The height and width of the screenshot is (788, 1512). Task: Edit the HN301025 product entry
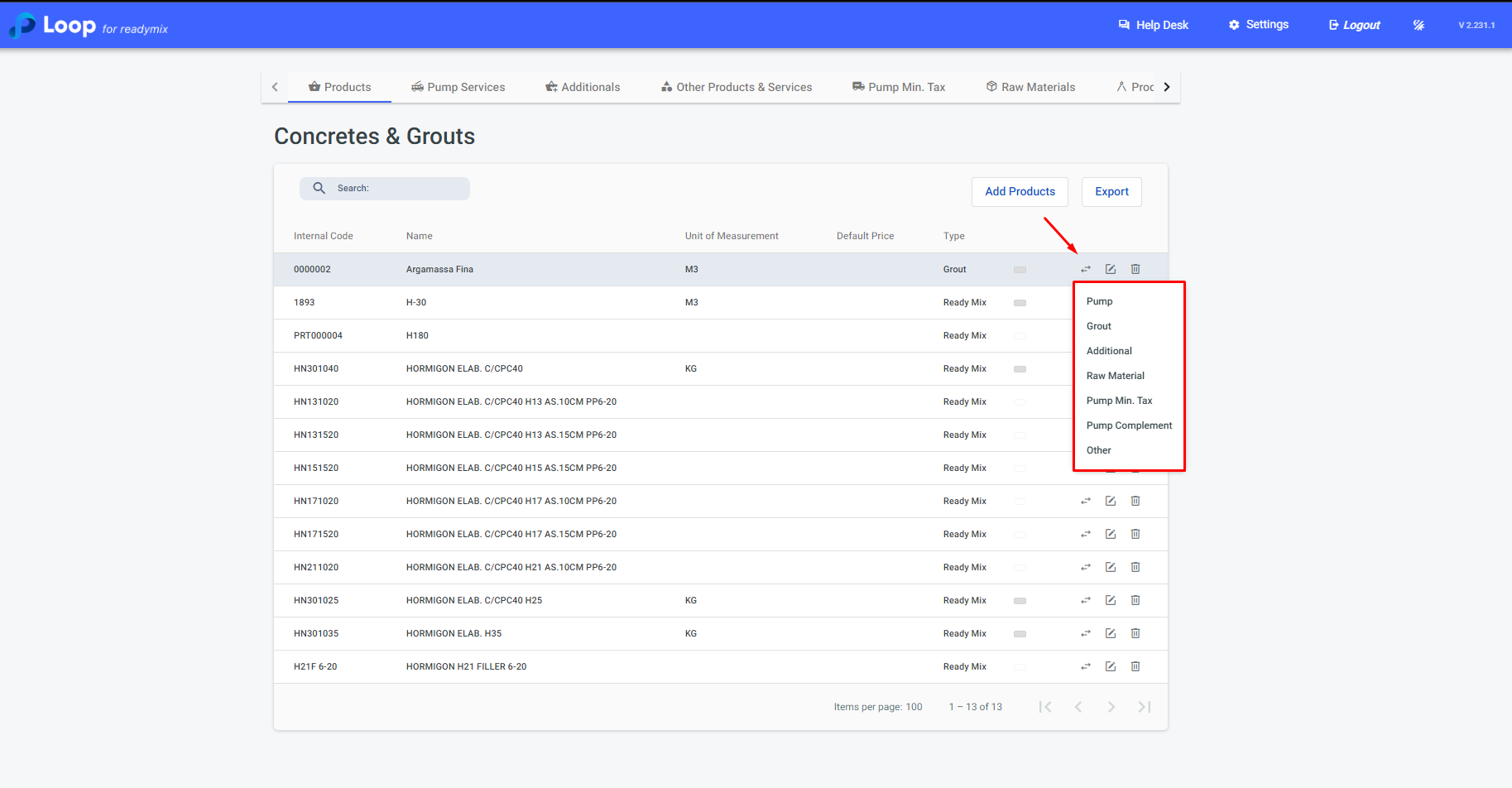coord(1110,600)
